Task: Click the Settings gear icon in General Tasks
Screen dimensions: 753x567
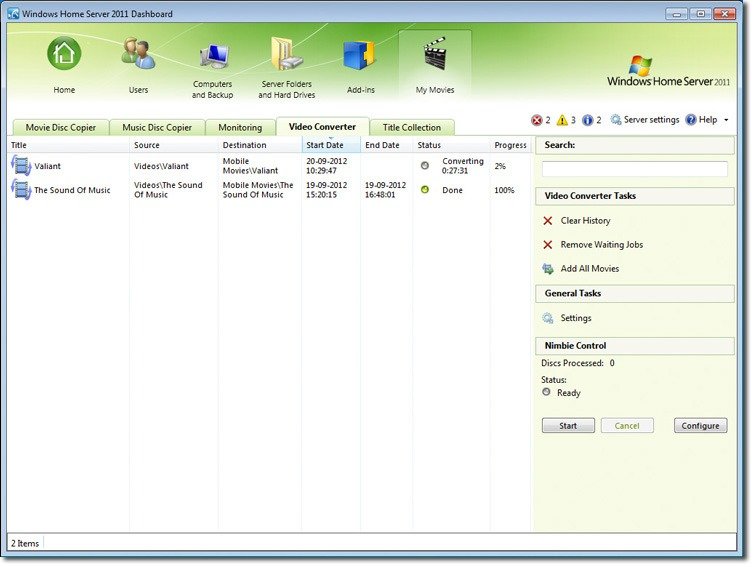Action: (548, 318)
